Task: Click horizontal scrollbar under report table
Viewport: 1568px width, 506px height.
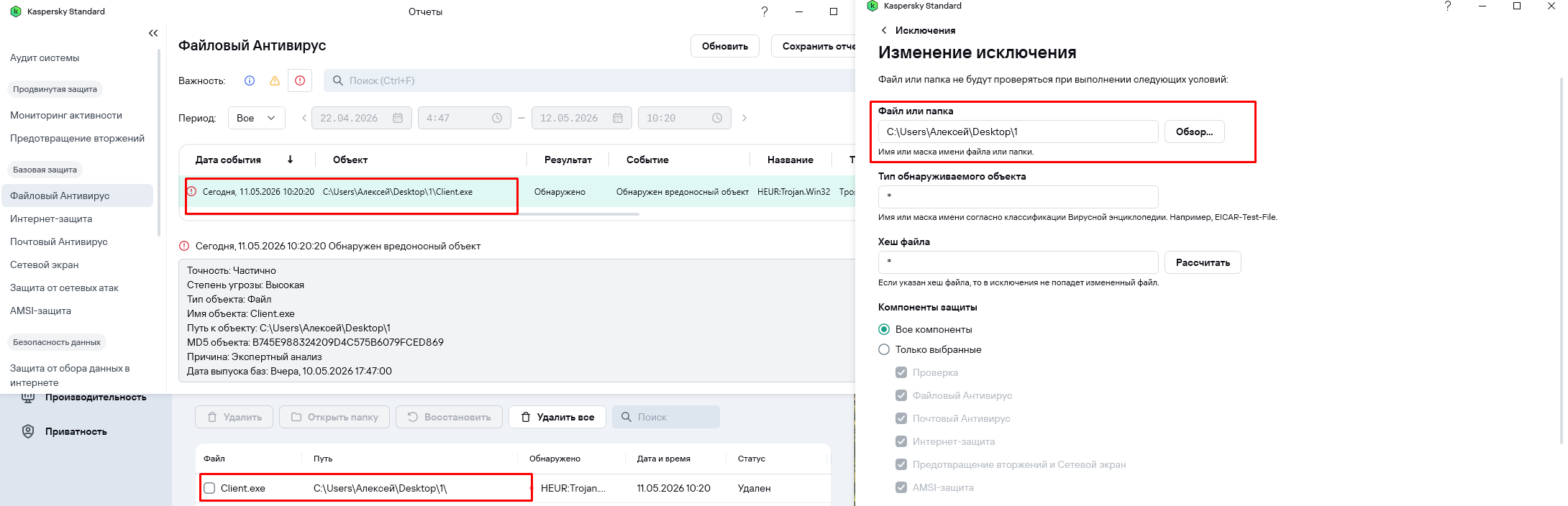Action: 413,213
